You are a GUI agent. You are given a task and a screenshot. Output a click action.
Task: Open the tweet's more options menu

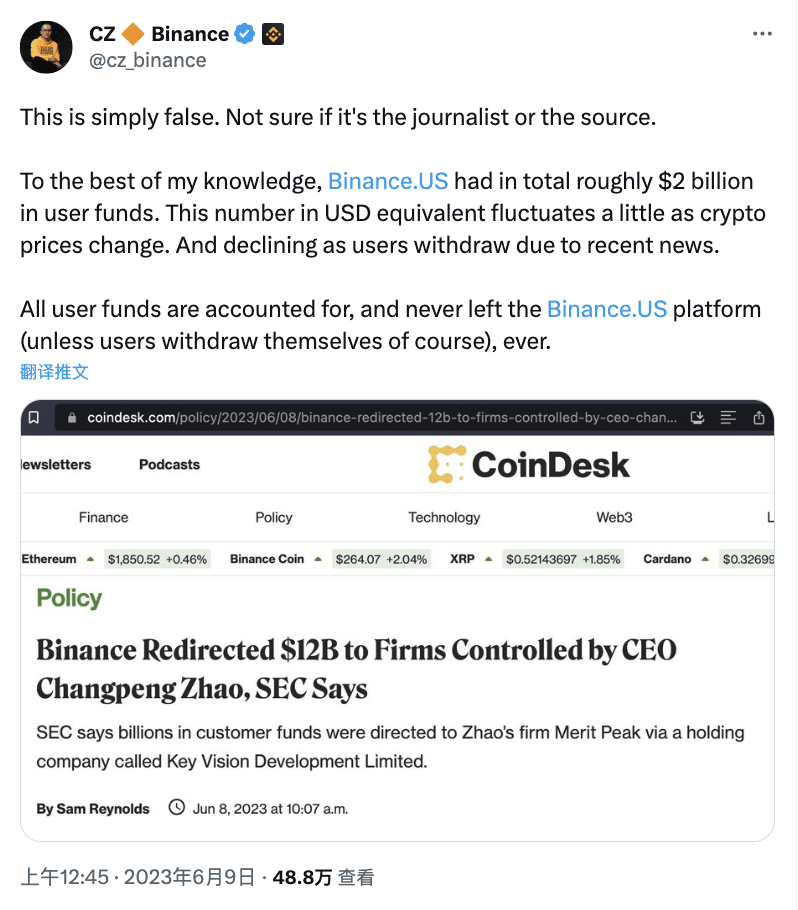click(762, 33)
